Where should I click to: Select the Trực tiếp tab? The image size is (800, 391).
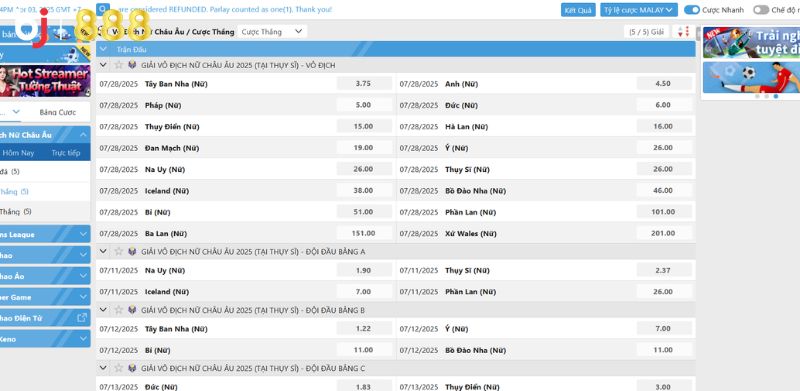66,153
